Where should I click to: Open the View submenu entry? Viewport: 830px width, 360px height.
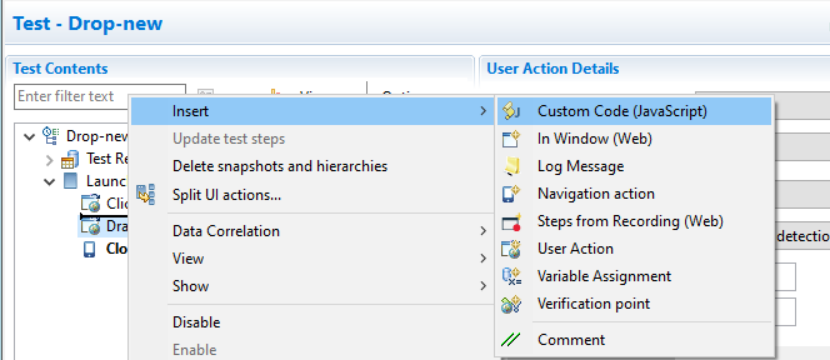coord(312,258)
